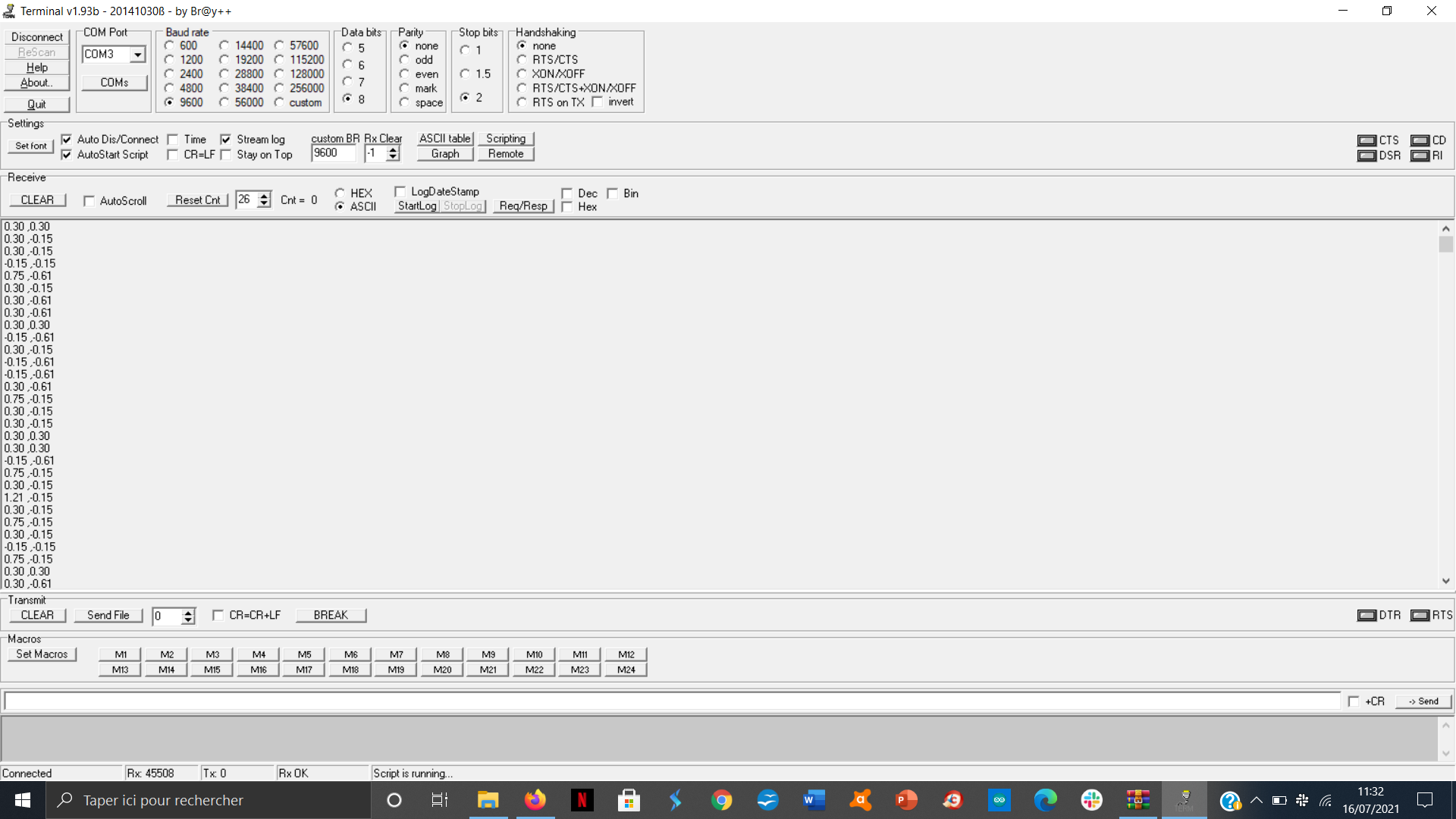Click the transmit text input field
The width and height of the screenshot is (1456, 819).
(x=672, y=701)
